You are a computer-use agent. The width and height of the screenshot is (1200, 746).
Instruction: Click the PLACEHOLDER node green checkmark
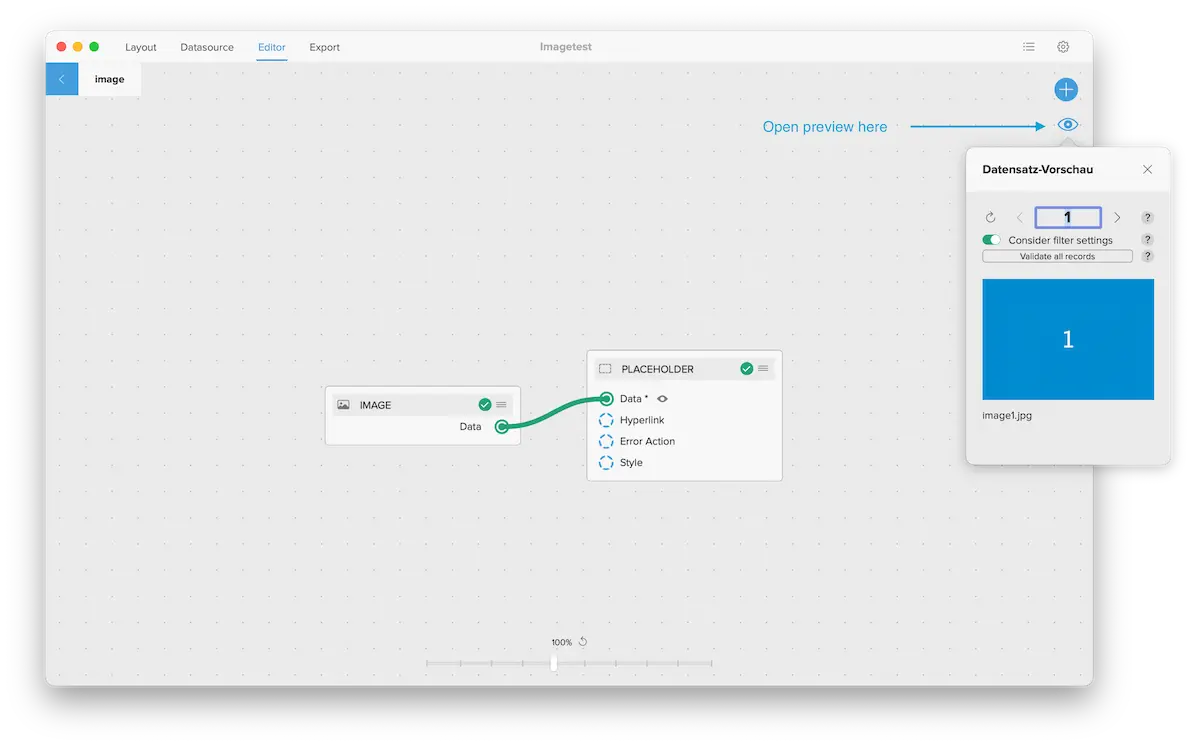coord(746,369)
